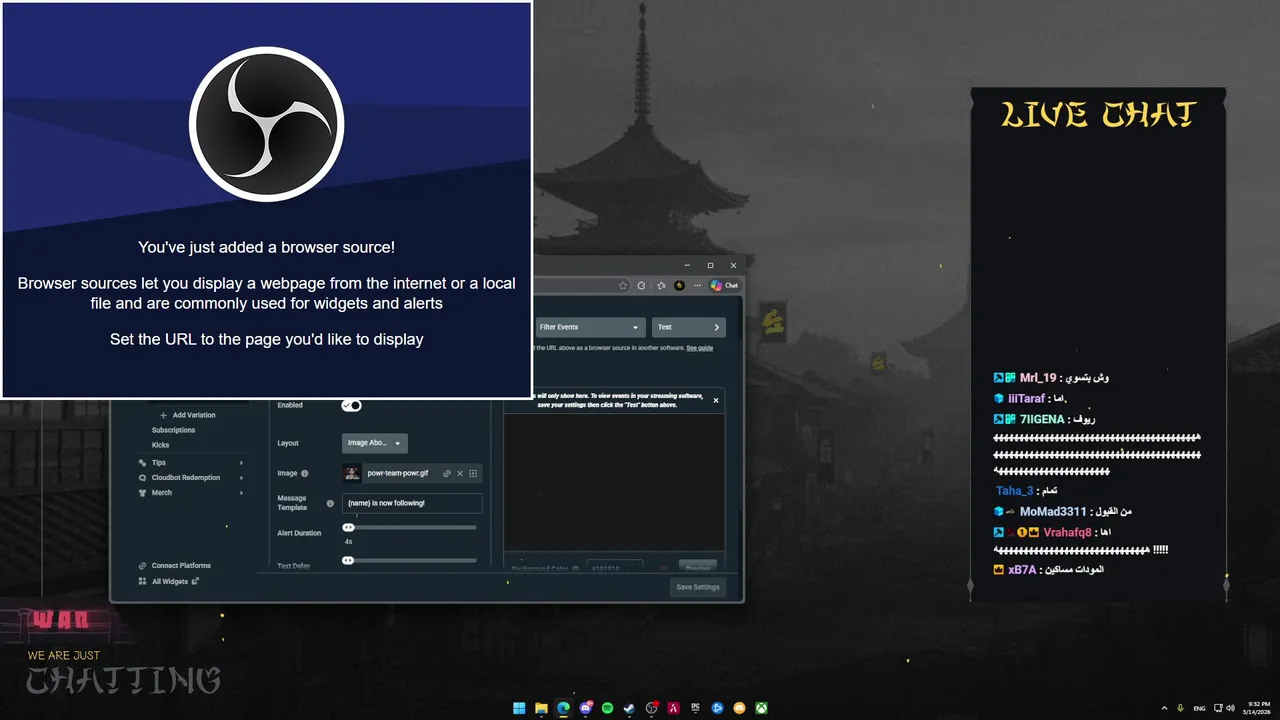Select Kicks in the alert list
Image resolution: width=1280 pixels, height=720 pixels.
point(160,445)
